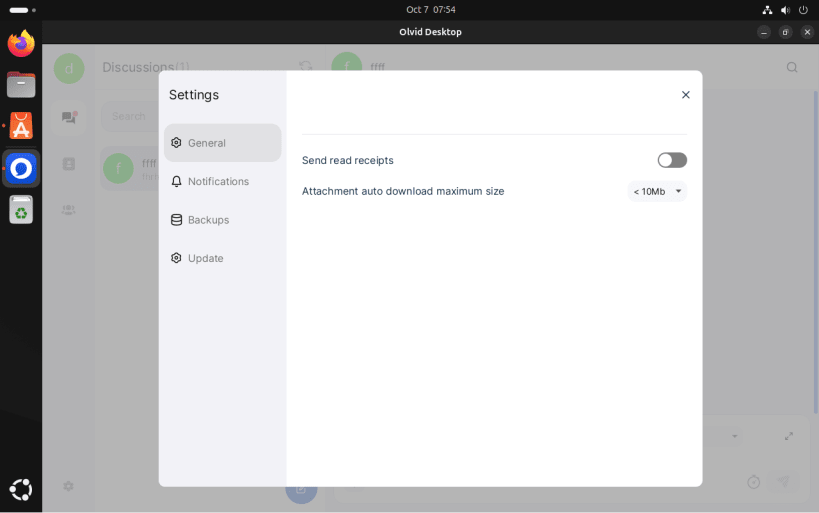This screenshot has width=819, height=513.
Task: Expand the attachment size < 10Mb dropdown
Action: click(657, 191)
